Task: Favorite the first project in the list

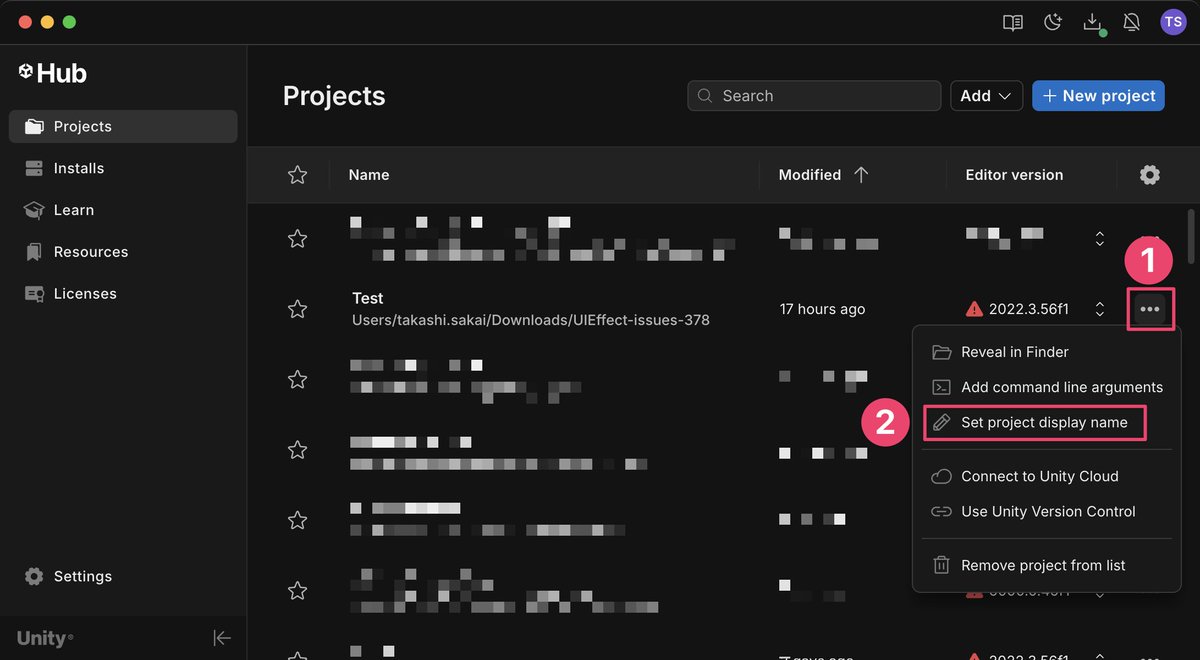Action: pos(297,238)
